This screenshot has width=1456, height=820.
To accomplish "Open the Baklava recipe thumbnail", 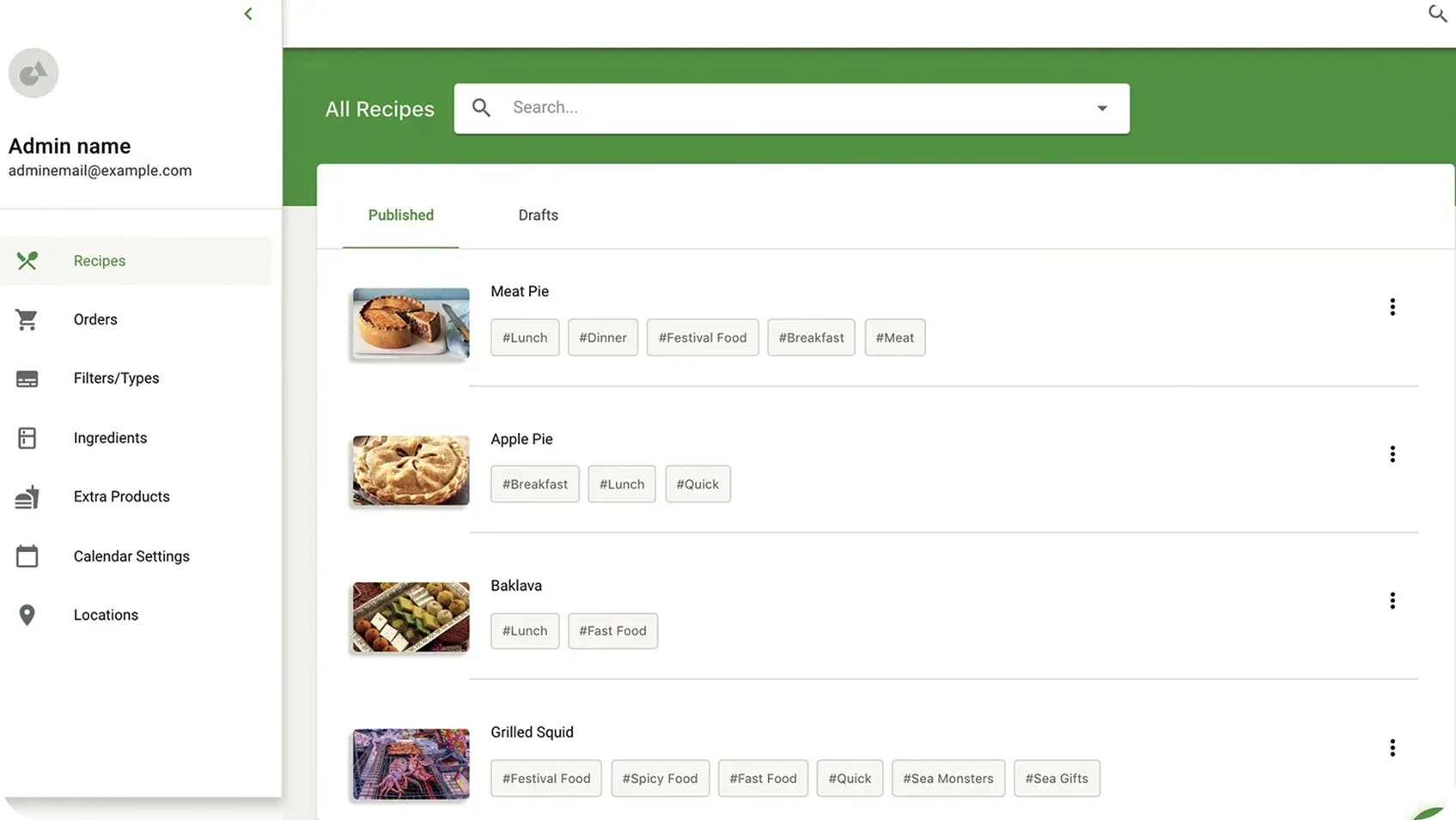I will tap(411, 617).
